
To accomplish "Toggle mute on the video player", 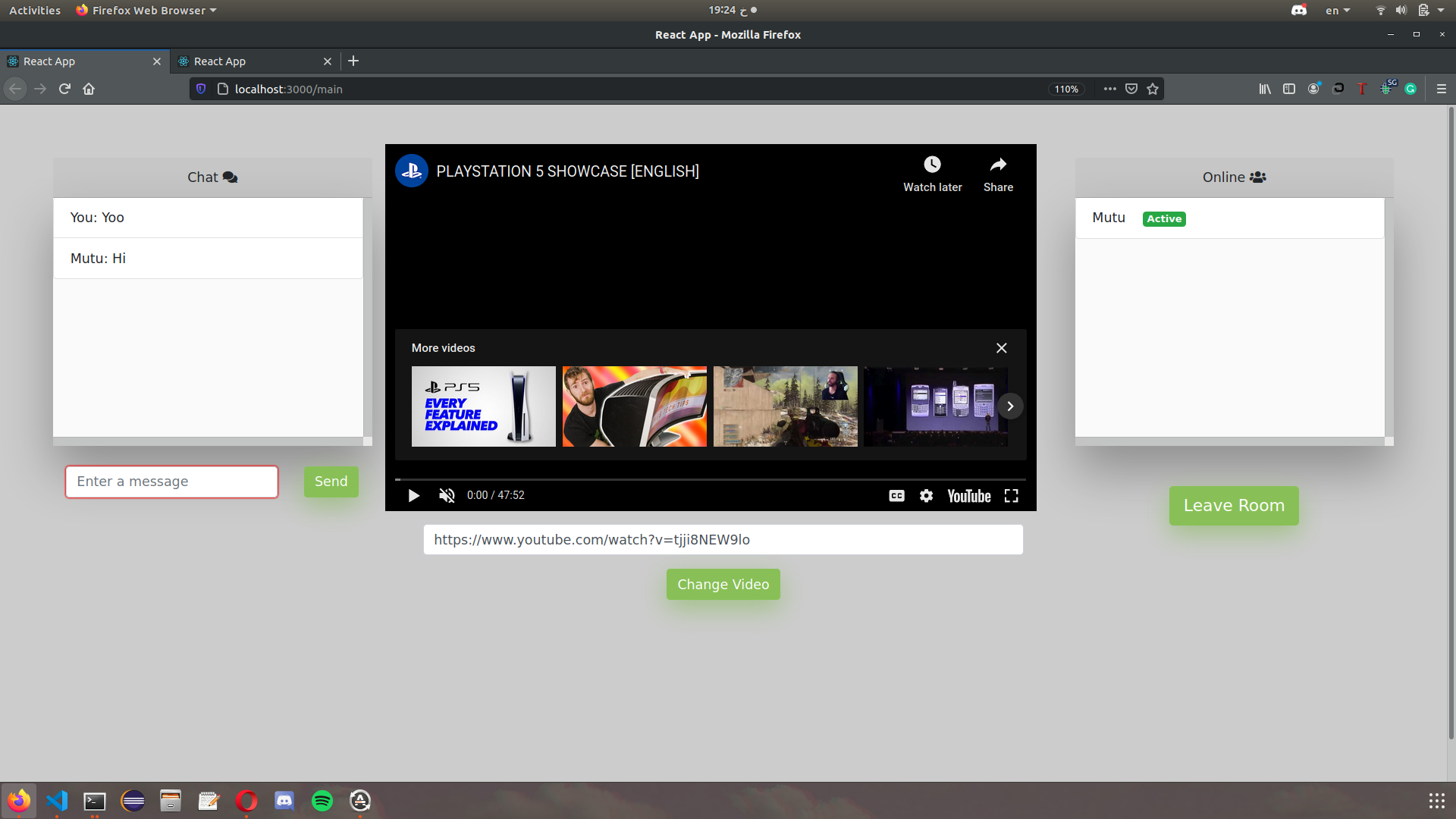I will click(x=447, y=495).
